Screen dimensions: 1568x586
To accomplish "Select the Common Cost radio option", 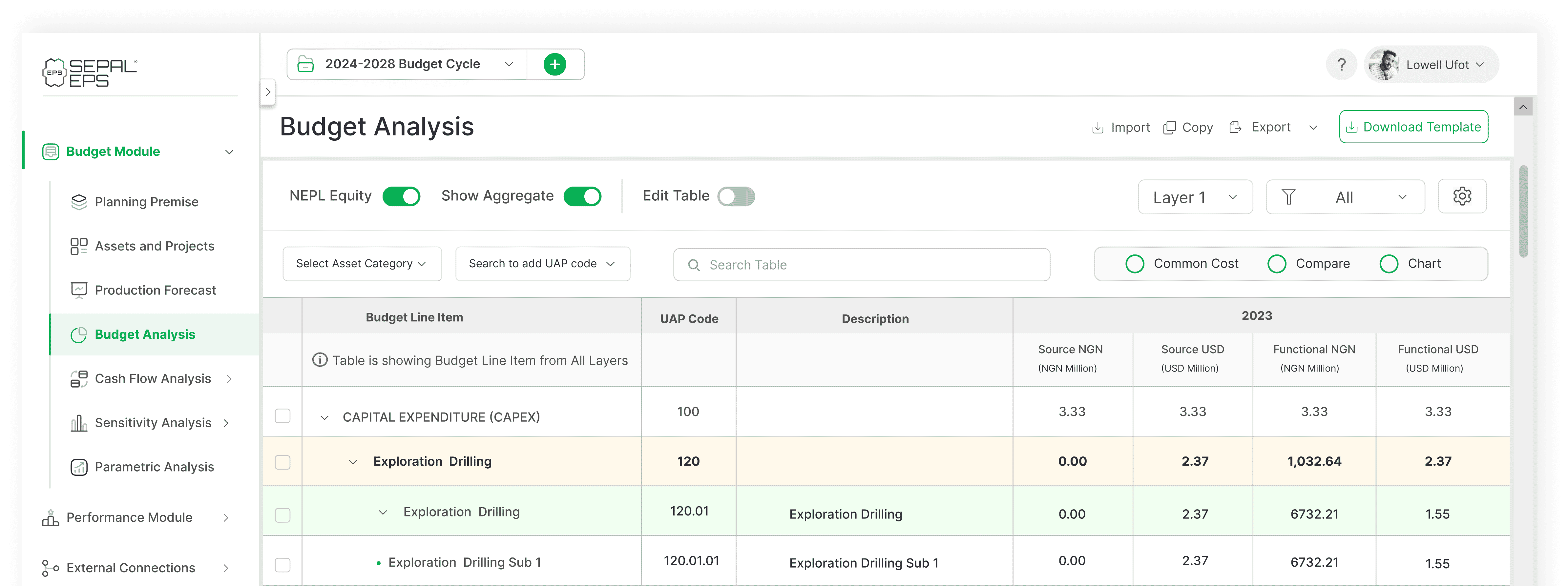I will [1135, 264].
